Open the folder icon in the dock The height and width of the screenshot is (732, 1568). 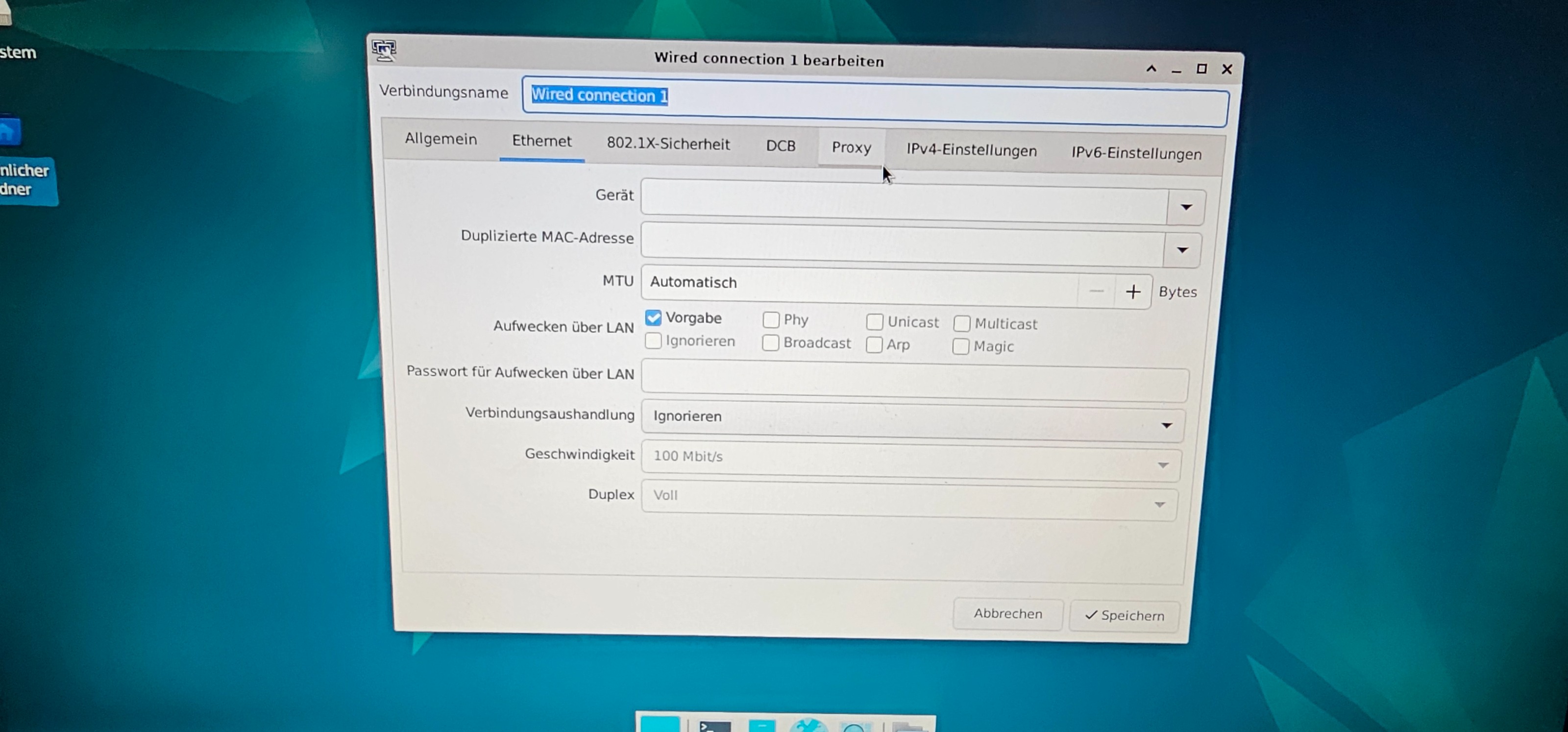(x=909, y=727)
